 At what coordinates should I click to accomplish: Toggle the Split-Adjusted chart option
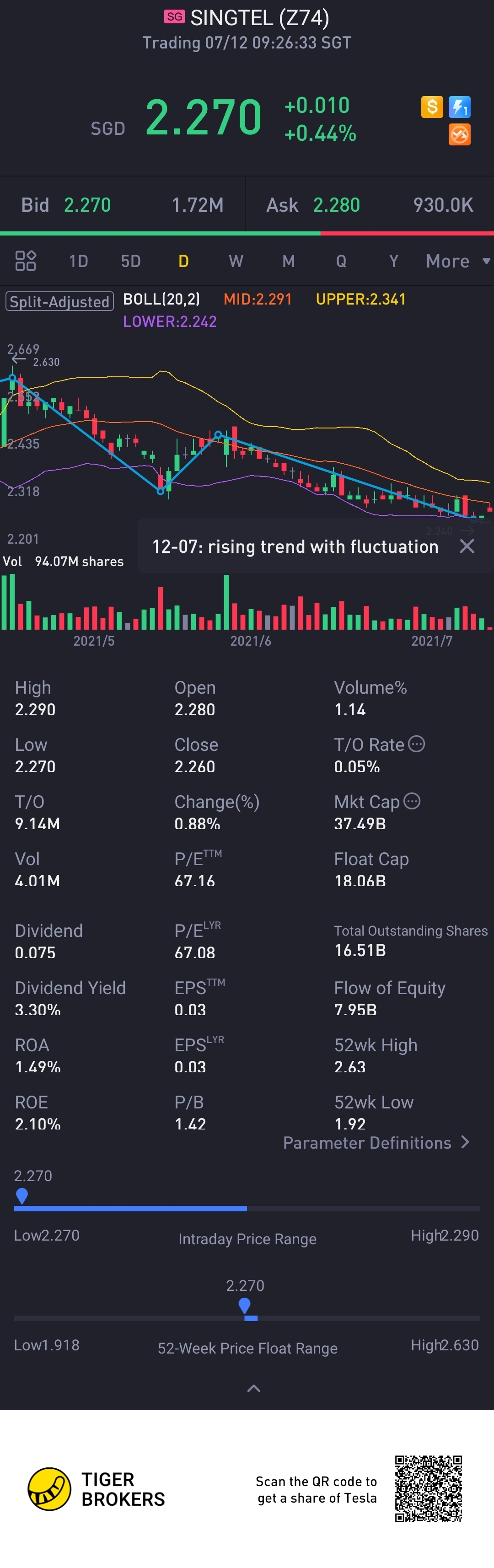tap(60, 301)
